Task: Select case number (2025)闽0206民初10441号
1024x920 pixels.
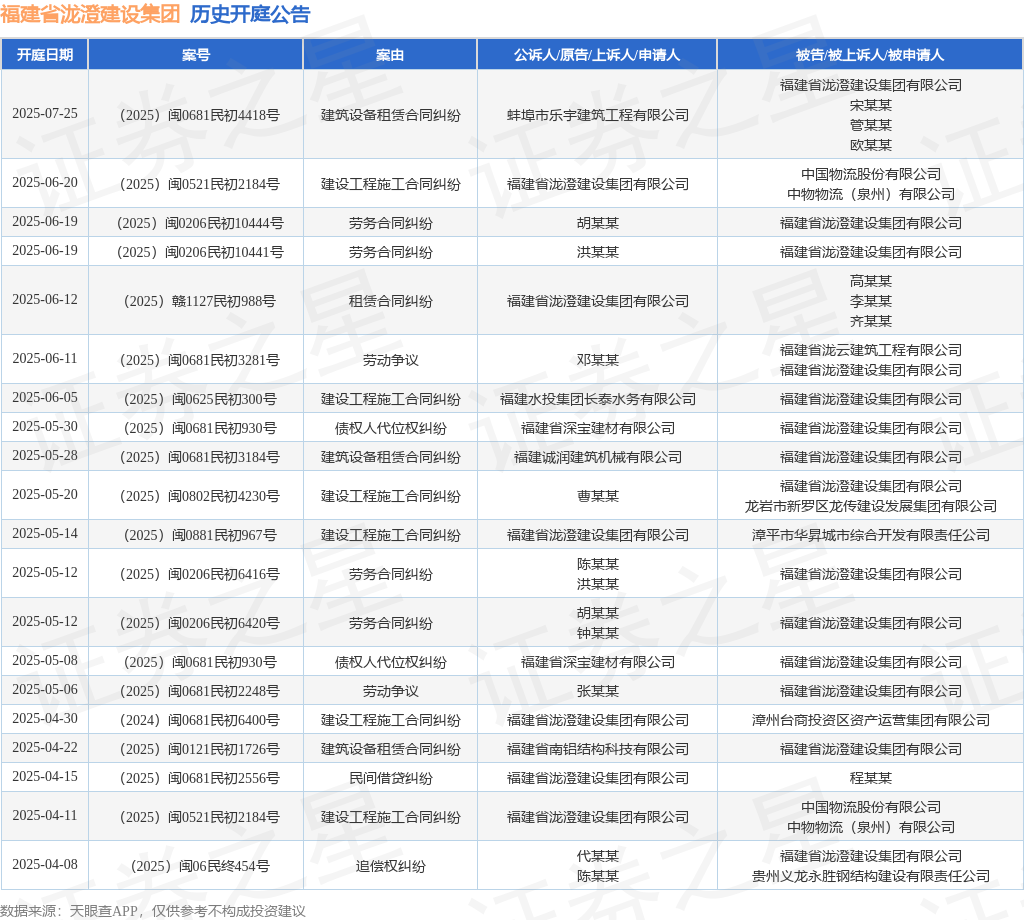Action: (200, 252)
